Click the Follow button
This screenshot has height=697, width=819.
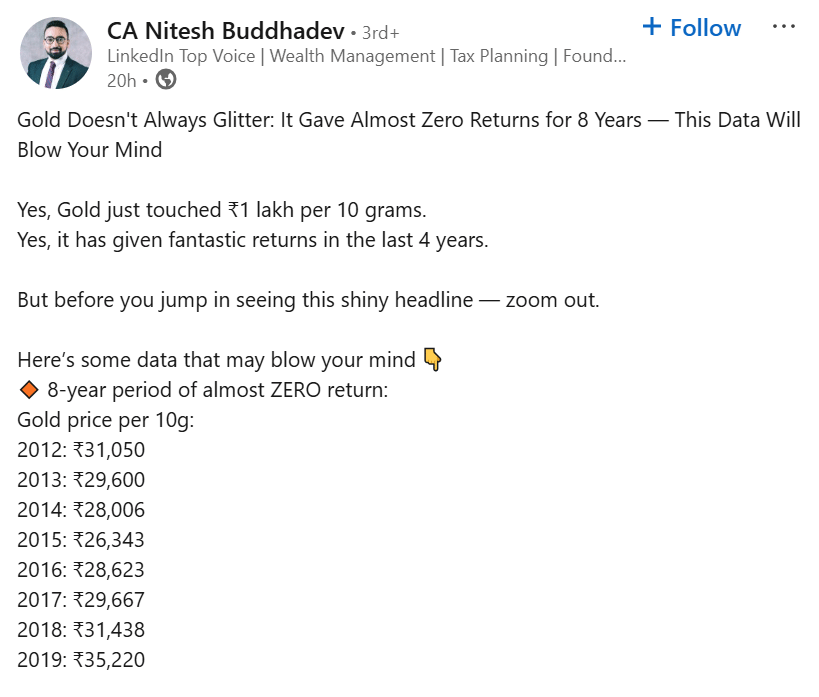pos(692,28)
